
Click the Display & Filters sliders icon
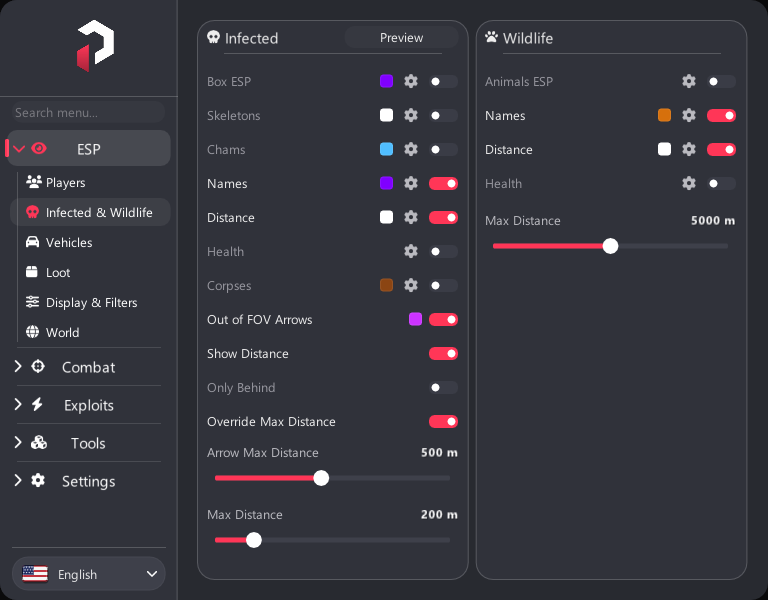(x=32, y=302)
